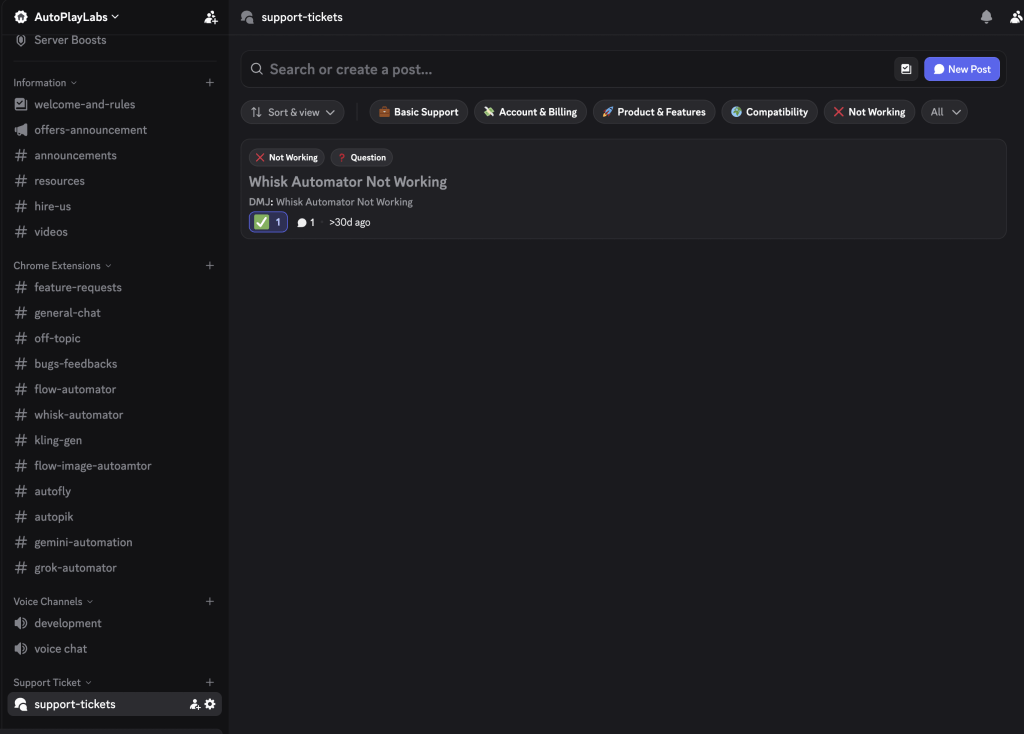Collapse the Information category

[45, 83]
